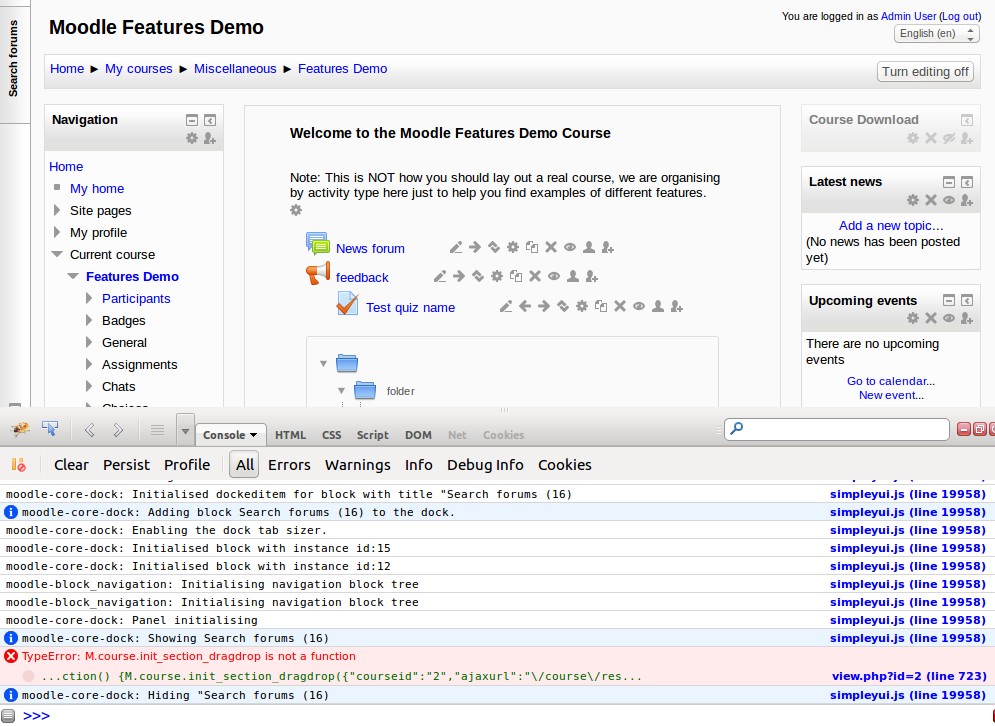Click the Log out link
The width and height of the screenshot is (995, 726).
point(959,16)
